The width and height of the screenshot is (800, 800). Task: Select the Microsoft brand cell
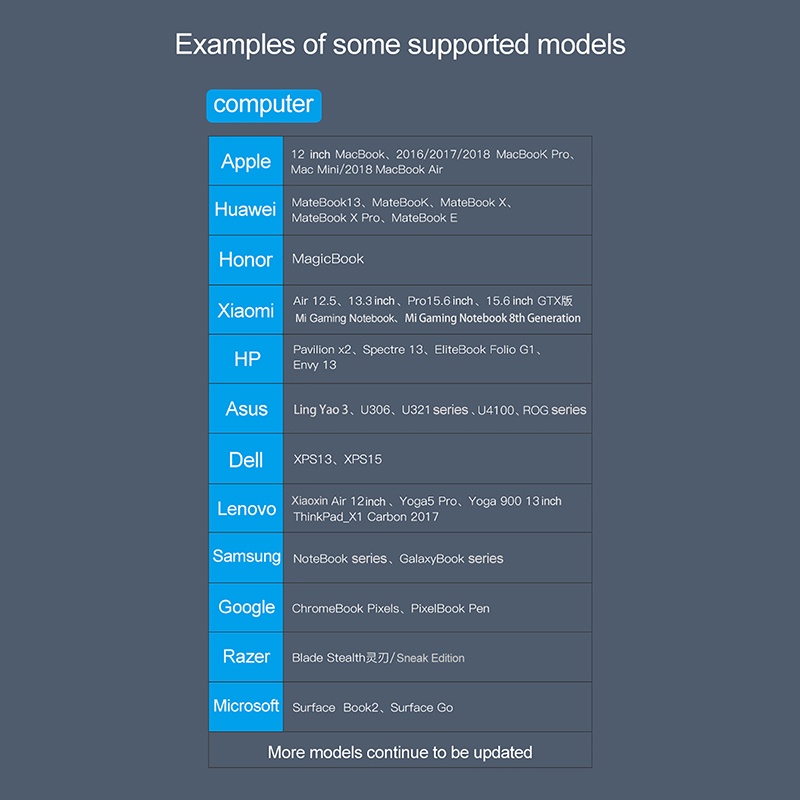[246, 707]
